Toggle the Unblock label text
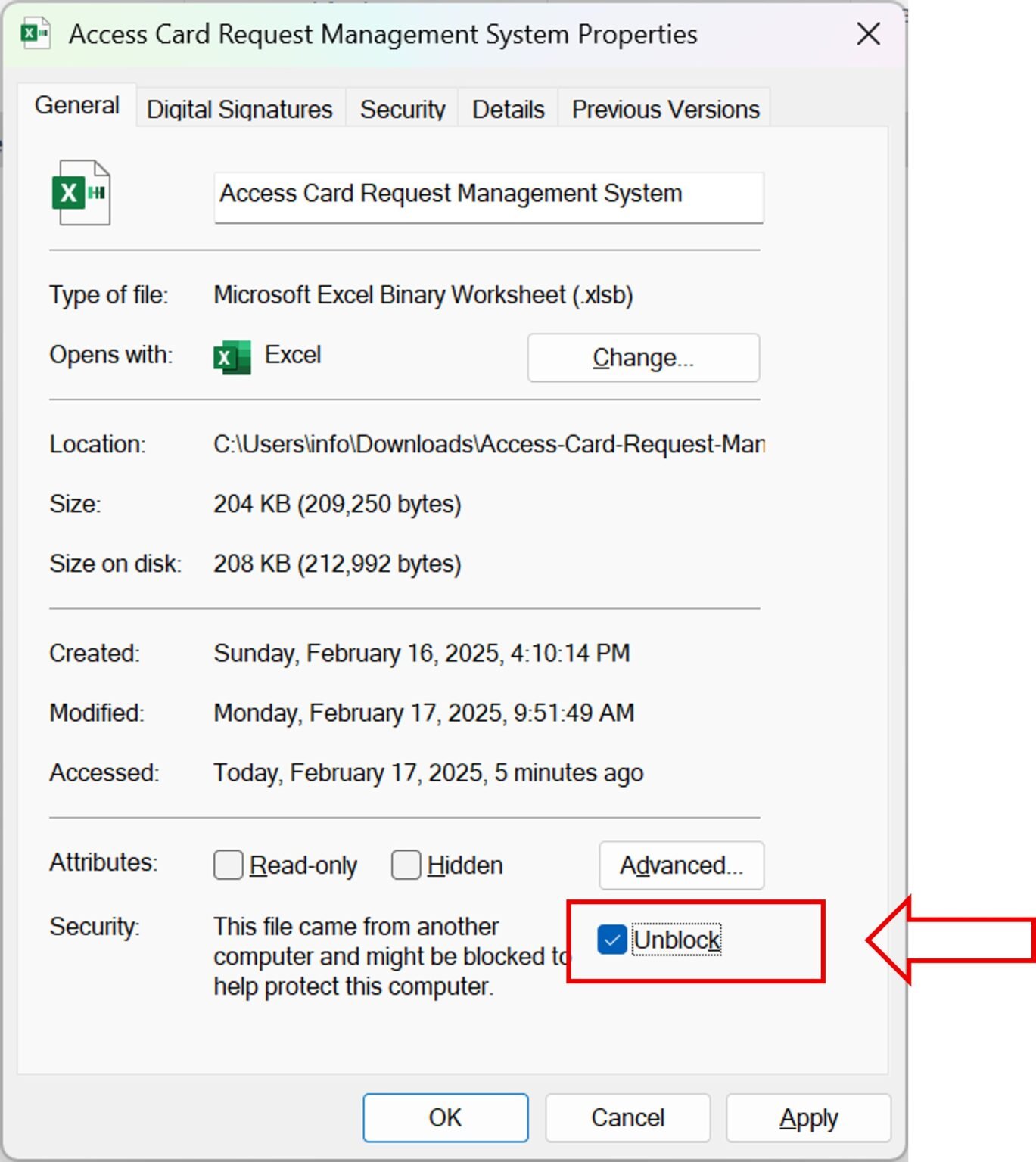1036x1162 pixels. pos(677,940)
